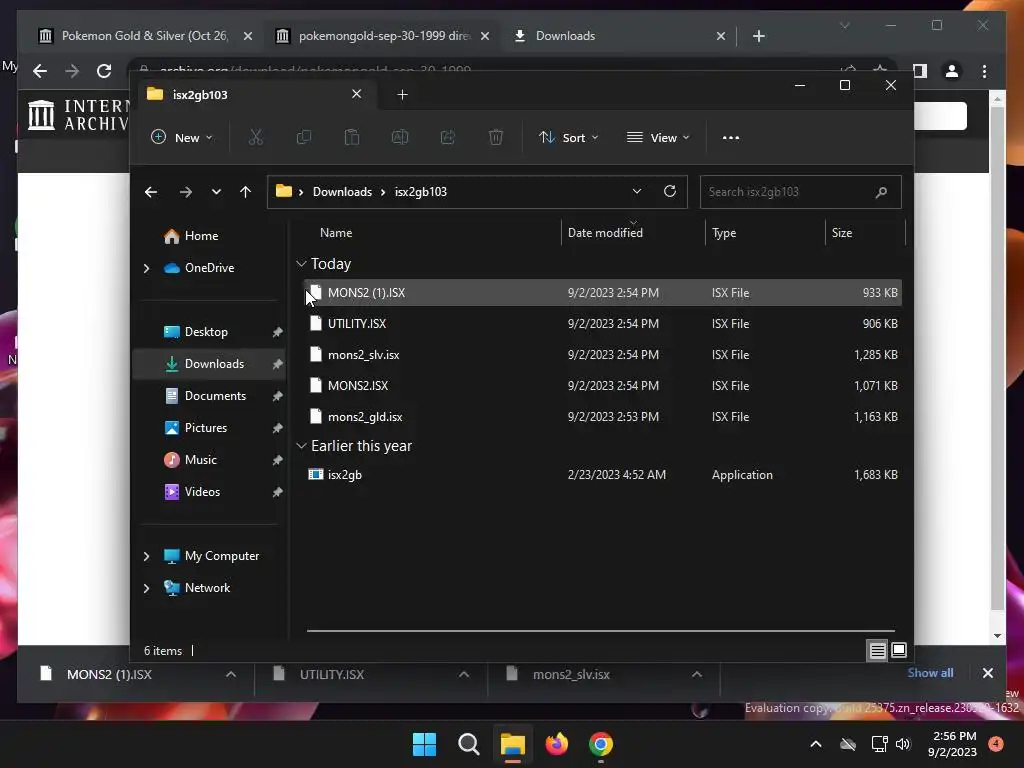Open Windows Start menu

424,744
